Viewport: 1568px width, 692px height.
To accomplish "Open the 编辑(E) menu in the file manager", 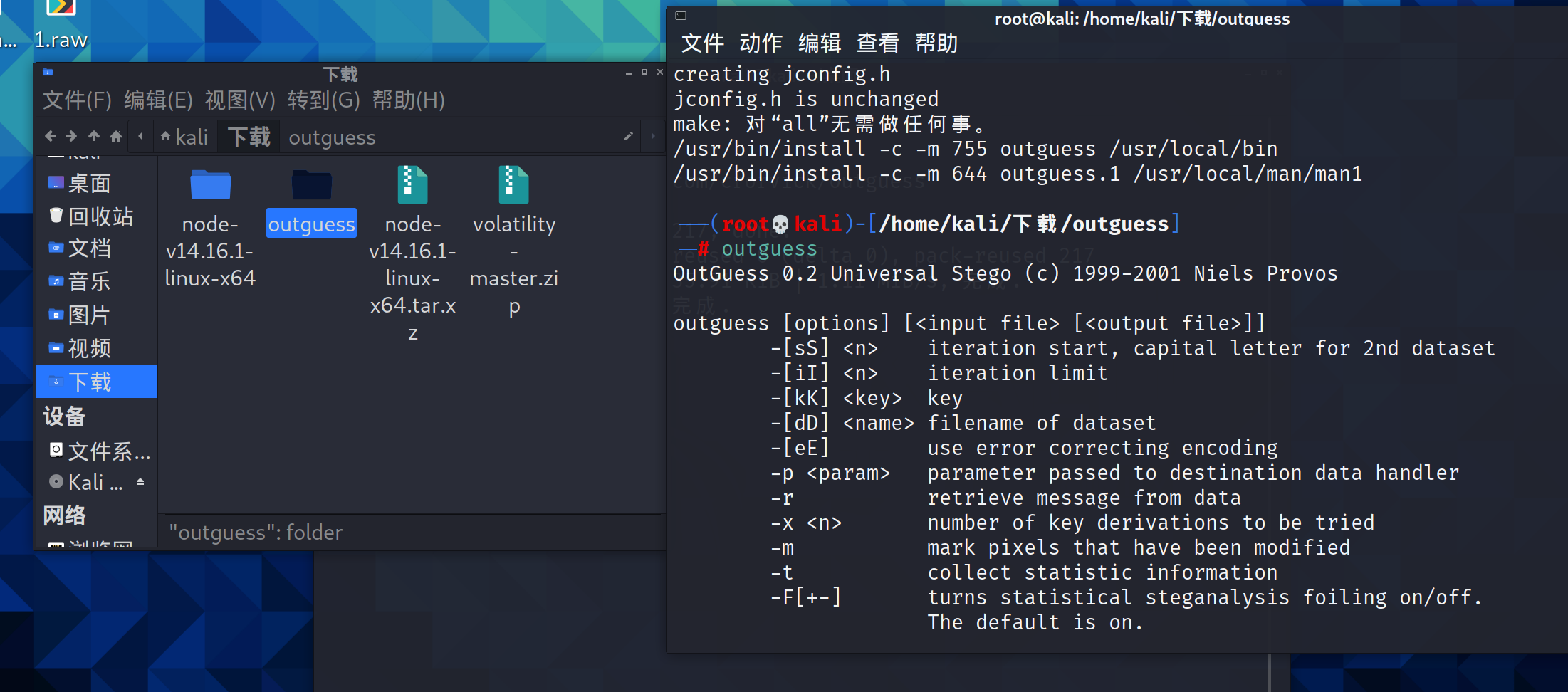I will (159, 100).
